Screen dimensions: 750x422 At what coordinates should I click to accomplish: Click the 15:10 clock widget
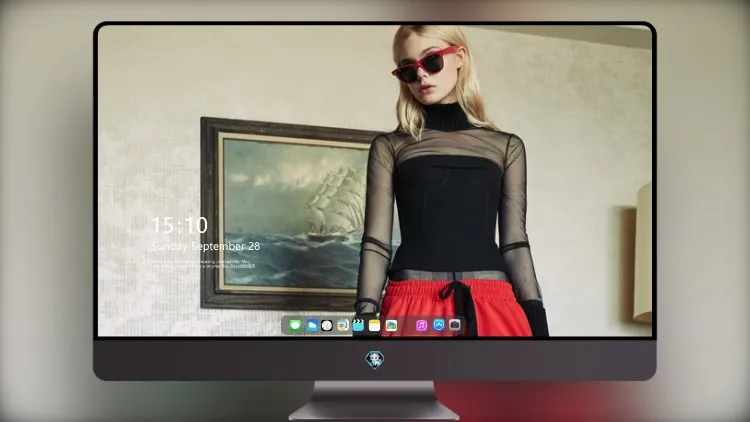(180, 225)
